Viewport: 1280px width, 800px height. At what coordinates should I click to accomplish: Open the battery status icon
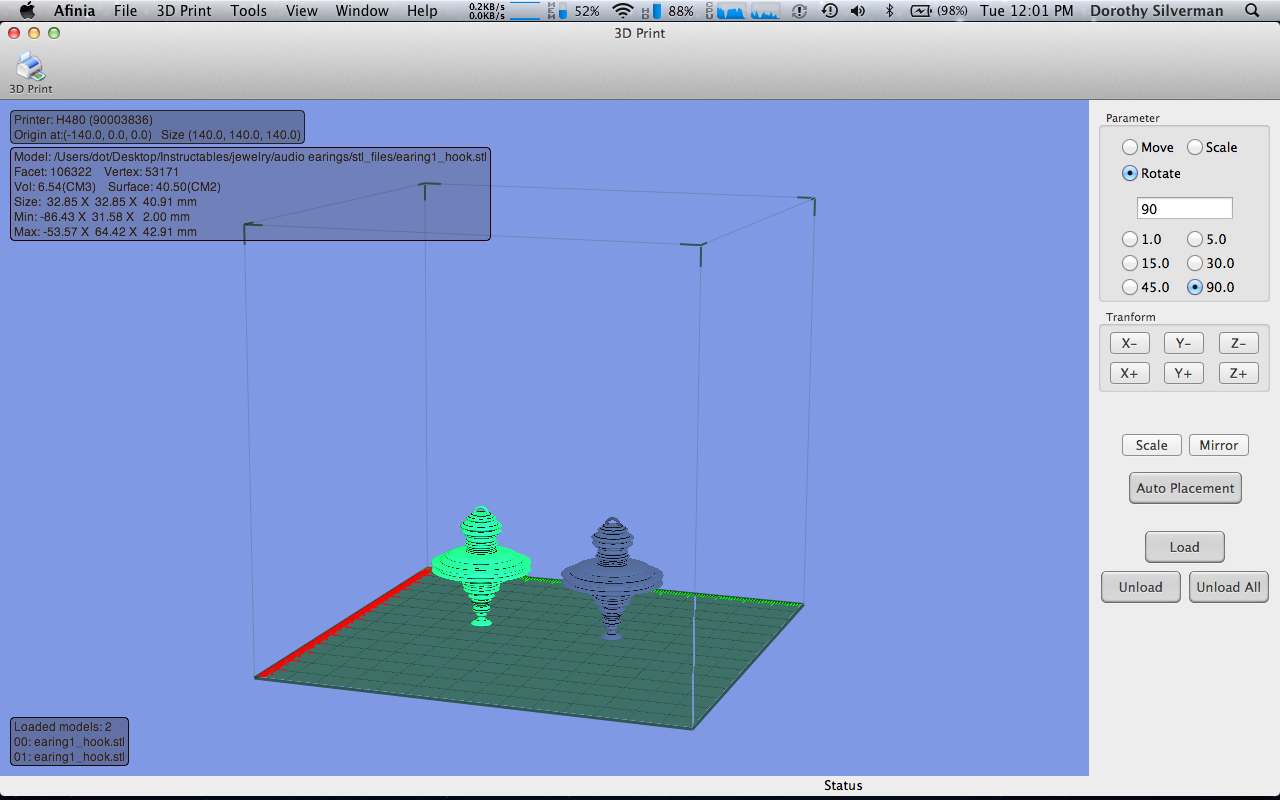pos(920,11)
